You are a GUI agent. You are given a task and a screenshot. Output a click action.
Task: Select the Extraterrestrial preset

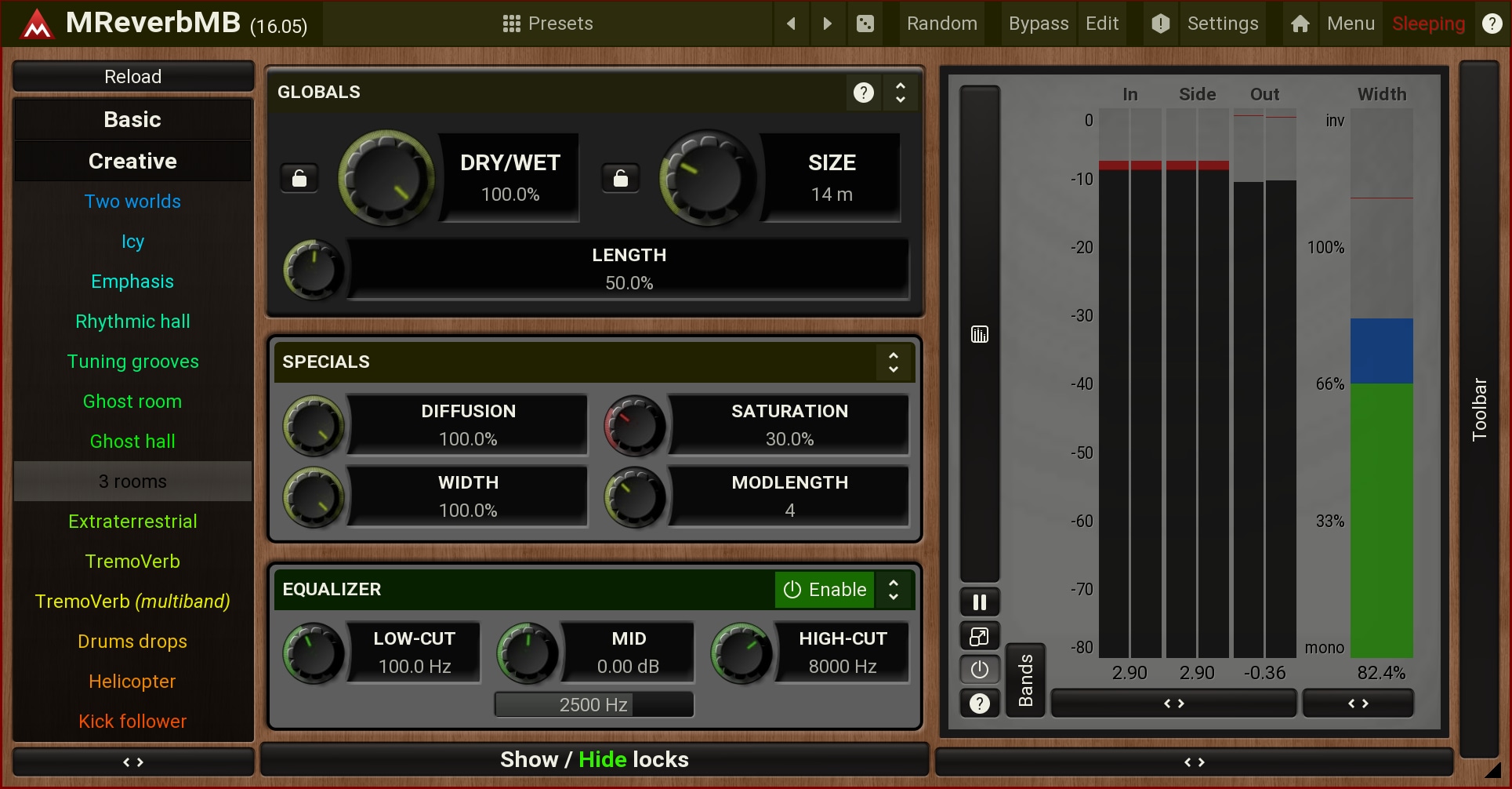[133, 522]
